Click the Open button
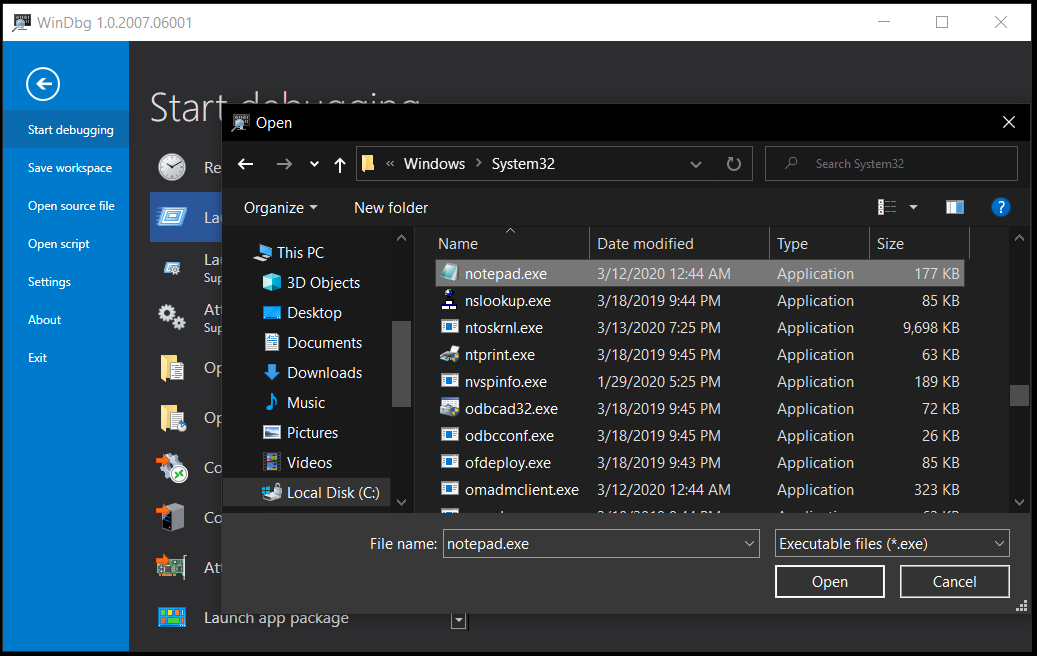This screenshot has height=656, width=1037. [x=829, y=581]
